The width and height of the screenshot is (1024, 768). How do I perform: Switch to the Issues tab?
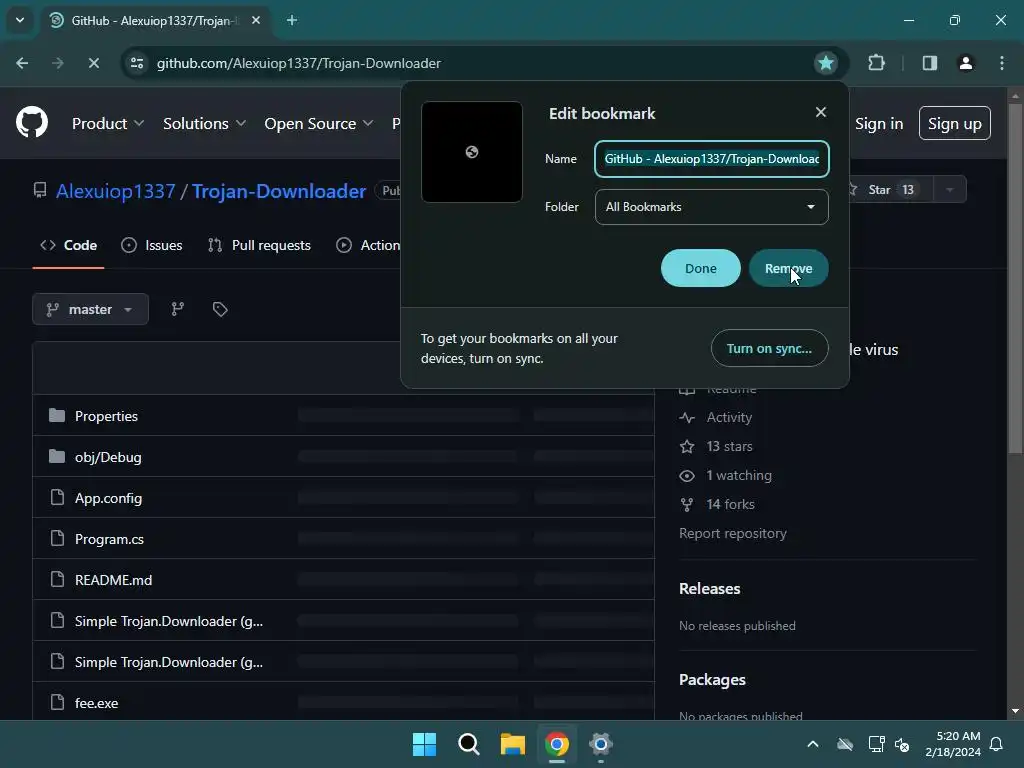[152, 245]
